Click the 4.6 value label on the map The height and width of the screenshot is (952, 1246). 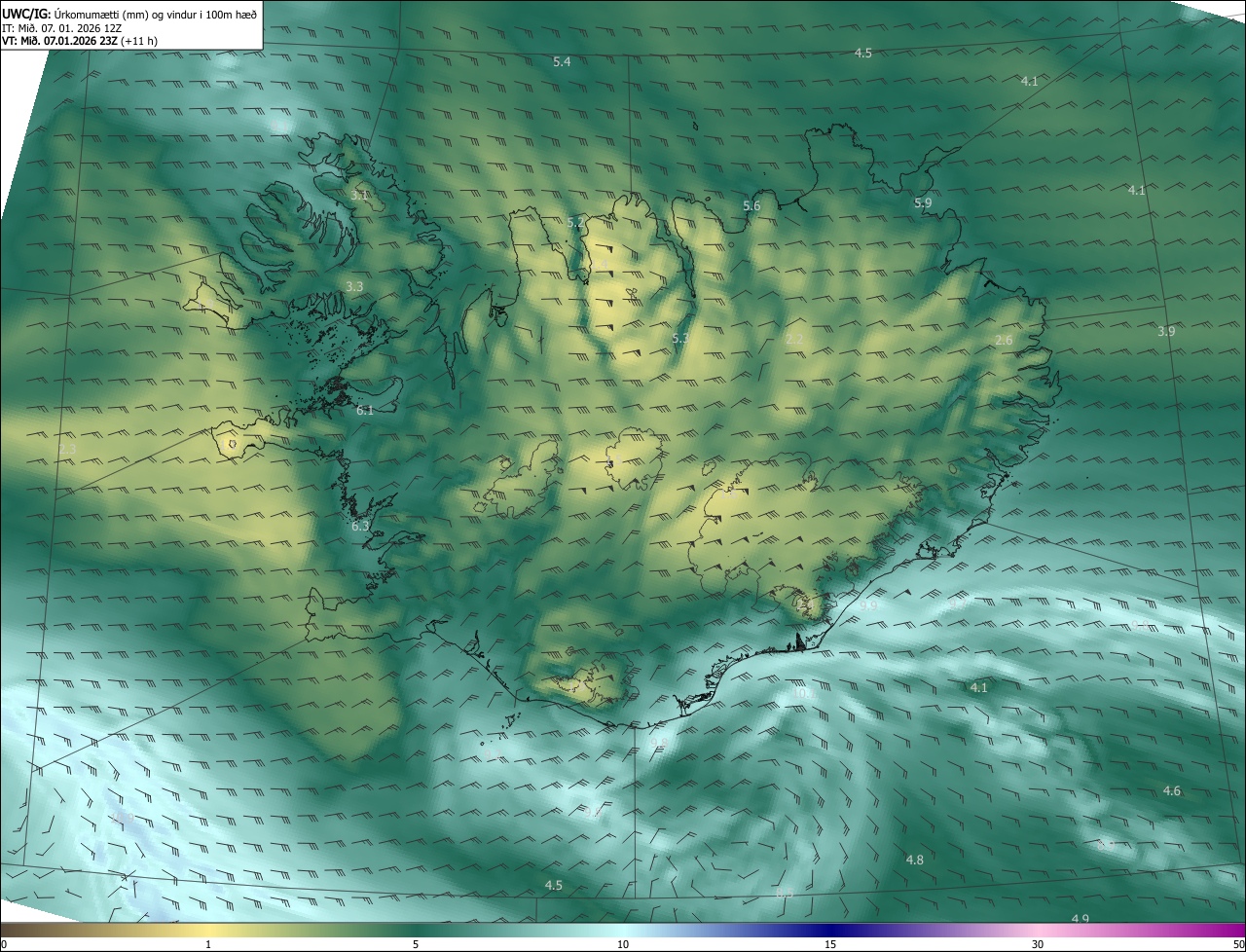[1172, 791]
